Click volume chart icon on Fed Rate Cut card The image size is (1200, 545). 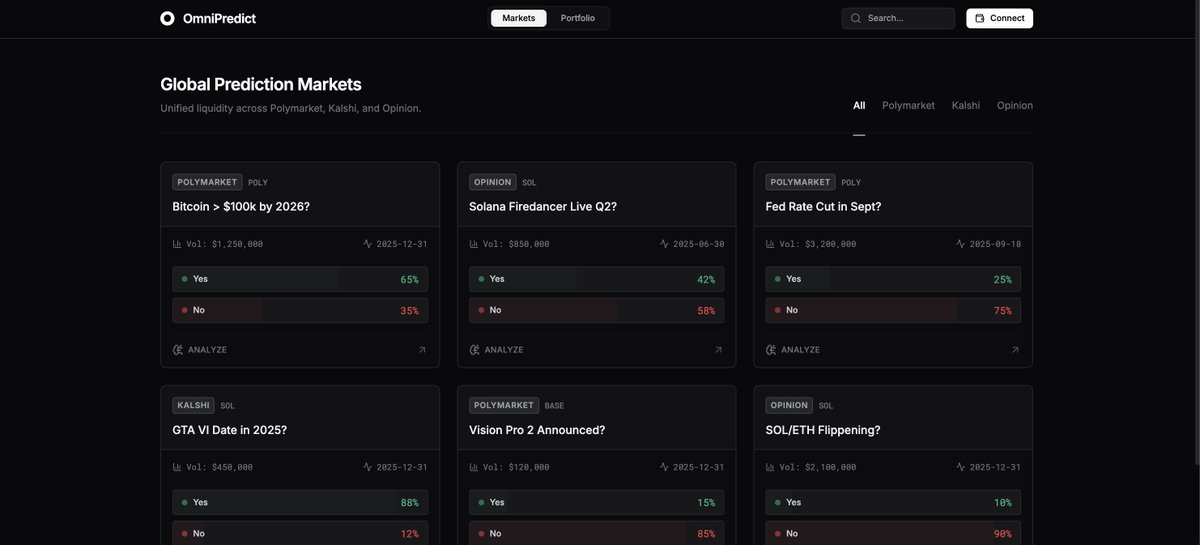[x=770, y=244]
